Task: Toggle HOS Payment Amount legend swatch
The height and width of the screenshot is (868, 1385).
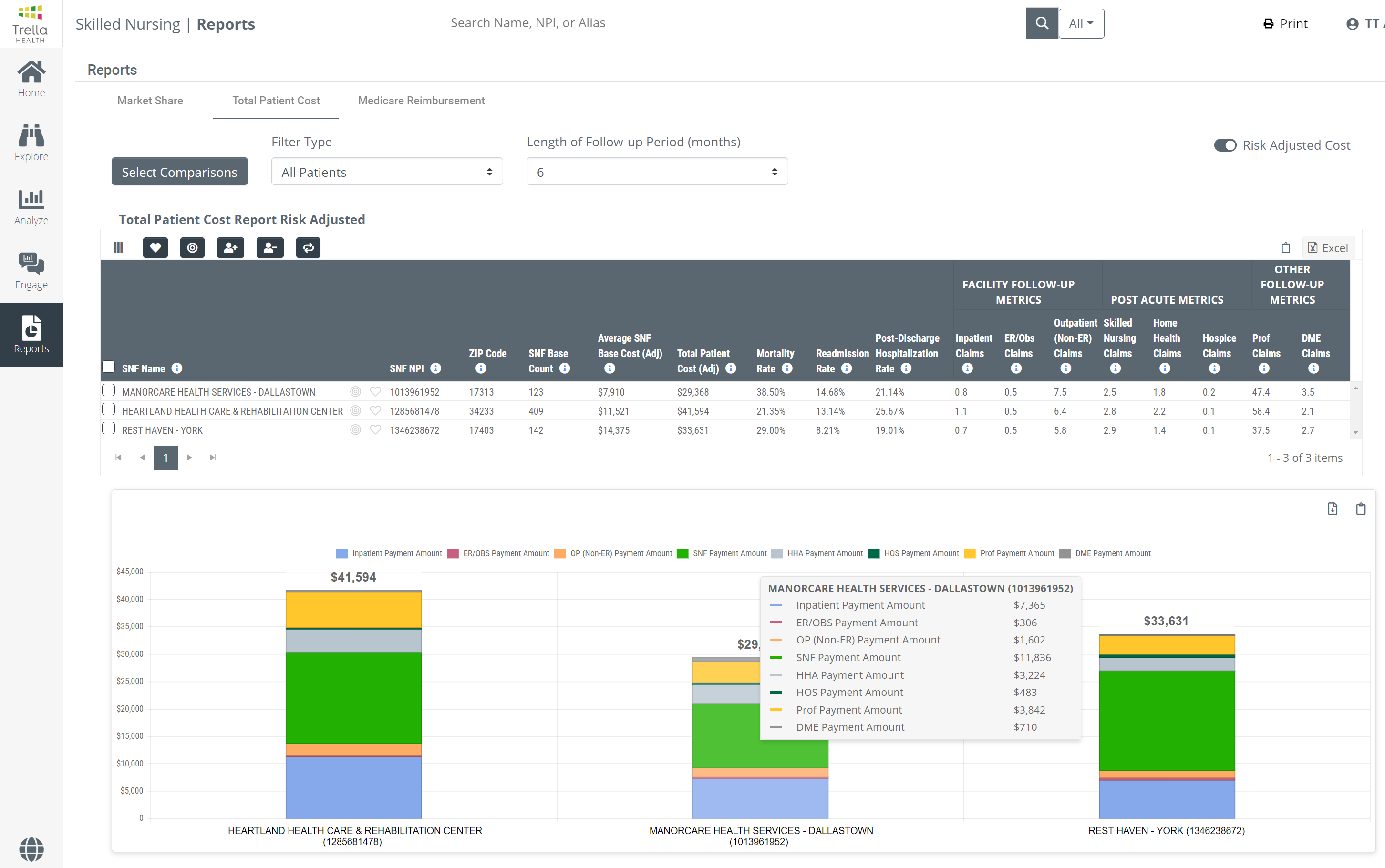Action: [x=873, y=553]
